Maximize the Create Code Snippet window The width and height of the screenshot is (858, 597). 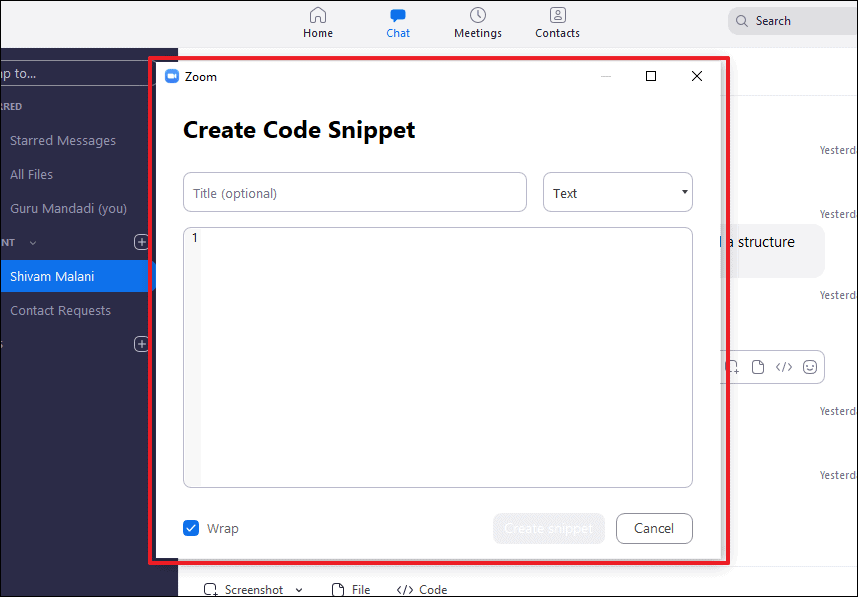click(651, 76)
